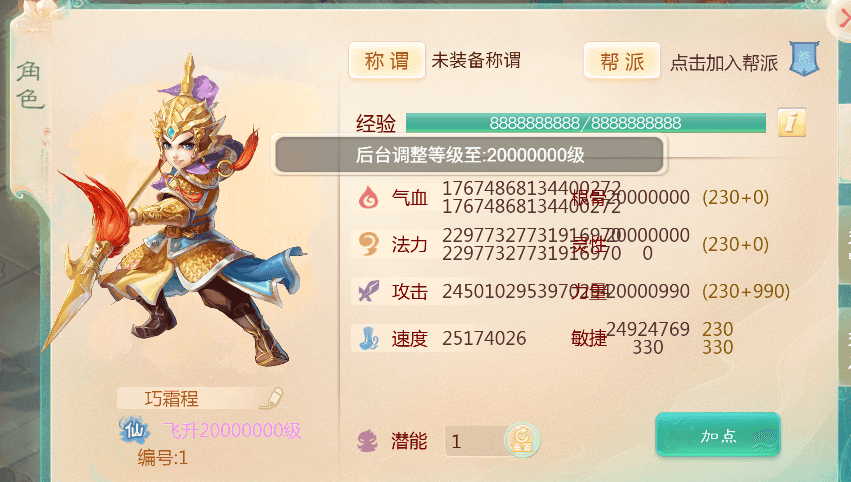Click the green experience progress bar
The height and width of the screenshot is (482, 851).
coord(586,123)
